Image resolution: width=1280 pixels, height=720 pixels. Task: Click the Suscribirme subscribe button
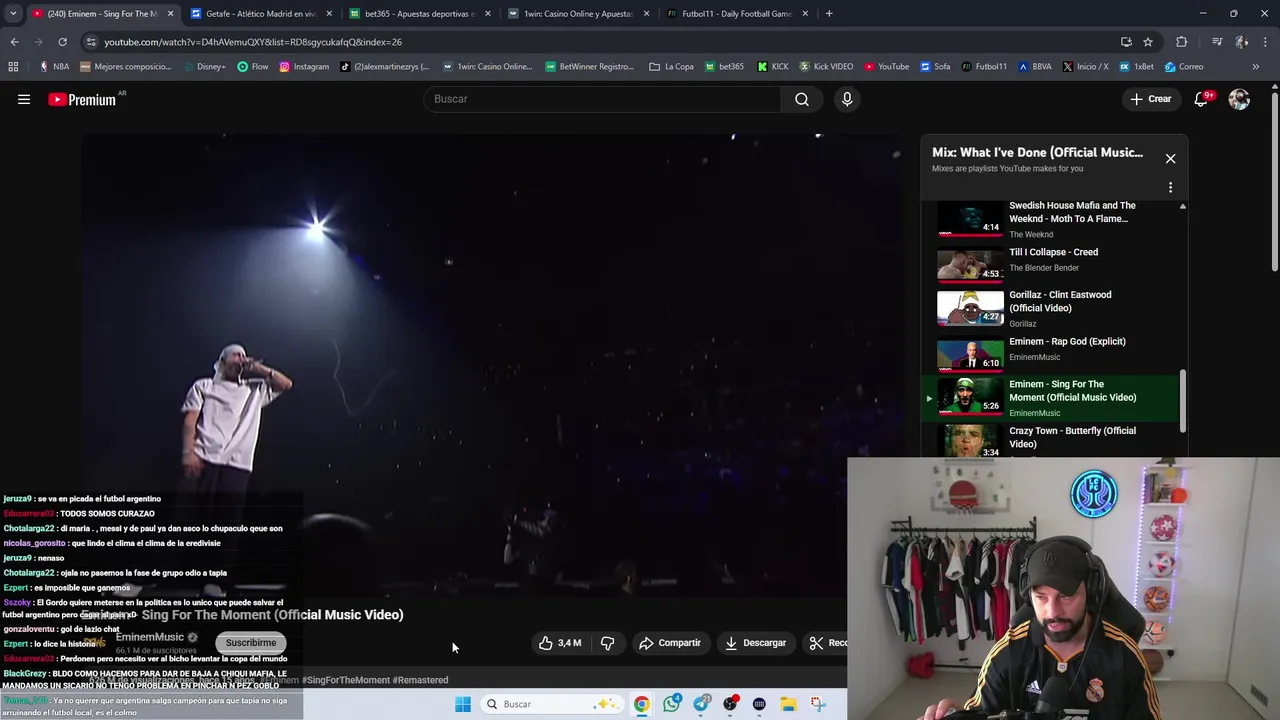click(251, 643)
